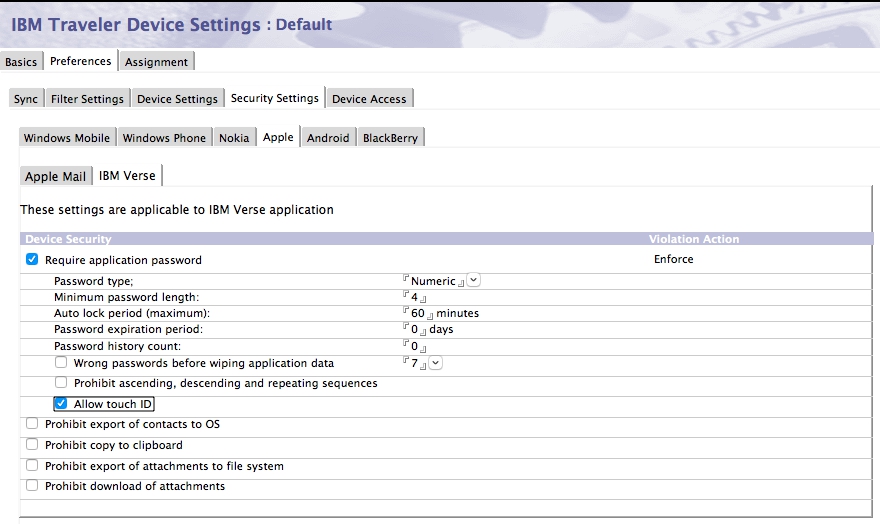Click 'These settings are applicable' description text
Viewport: 880px width, 524px height.
pyautogui.click(x=177, y=210)
